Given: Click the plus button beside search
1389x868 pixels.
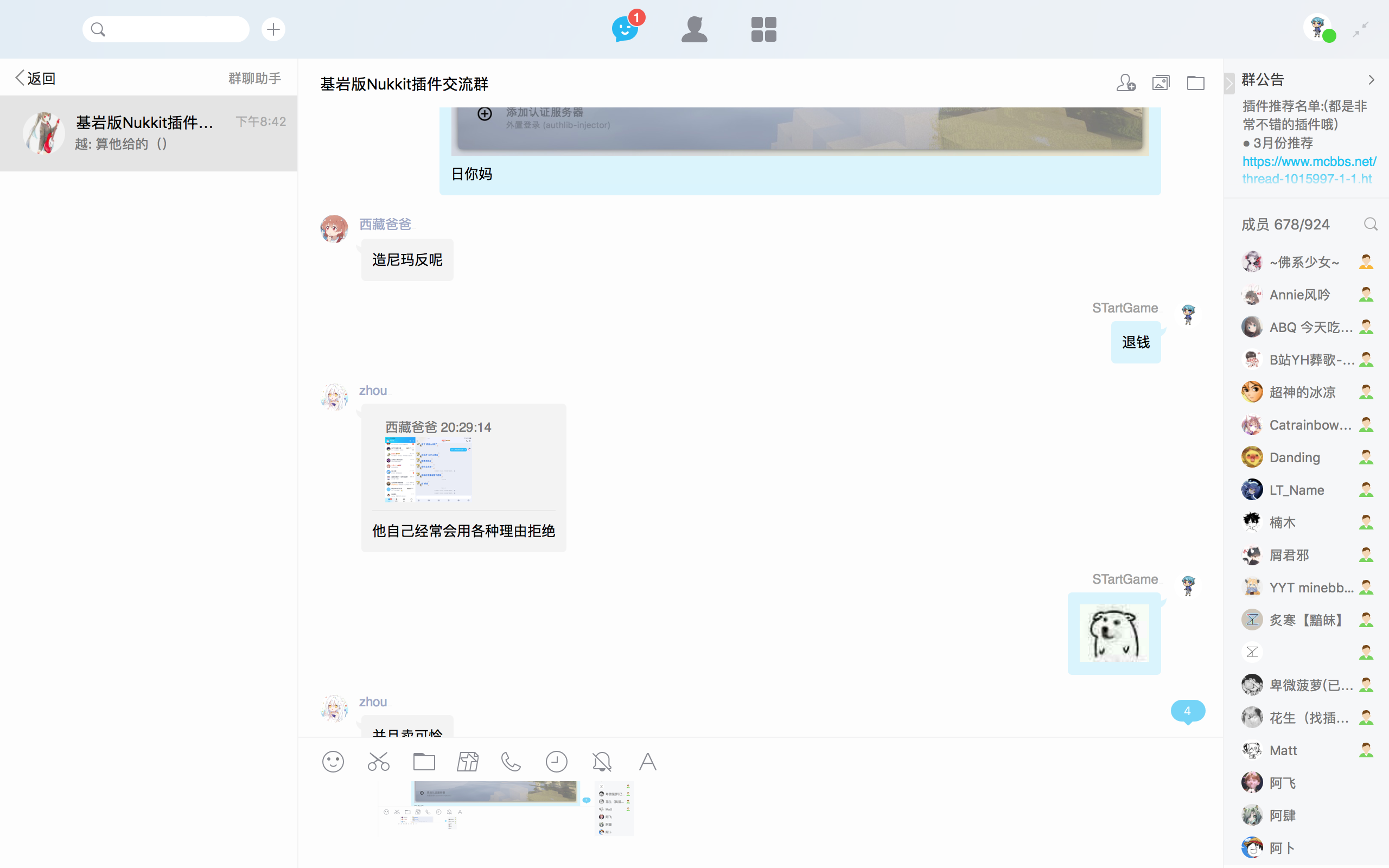Looking at the screenshot, I should [x=273, y=29].
